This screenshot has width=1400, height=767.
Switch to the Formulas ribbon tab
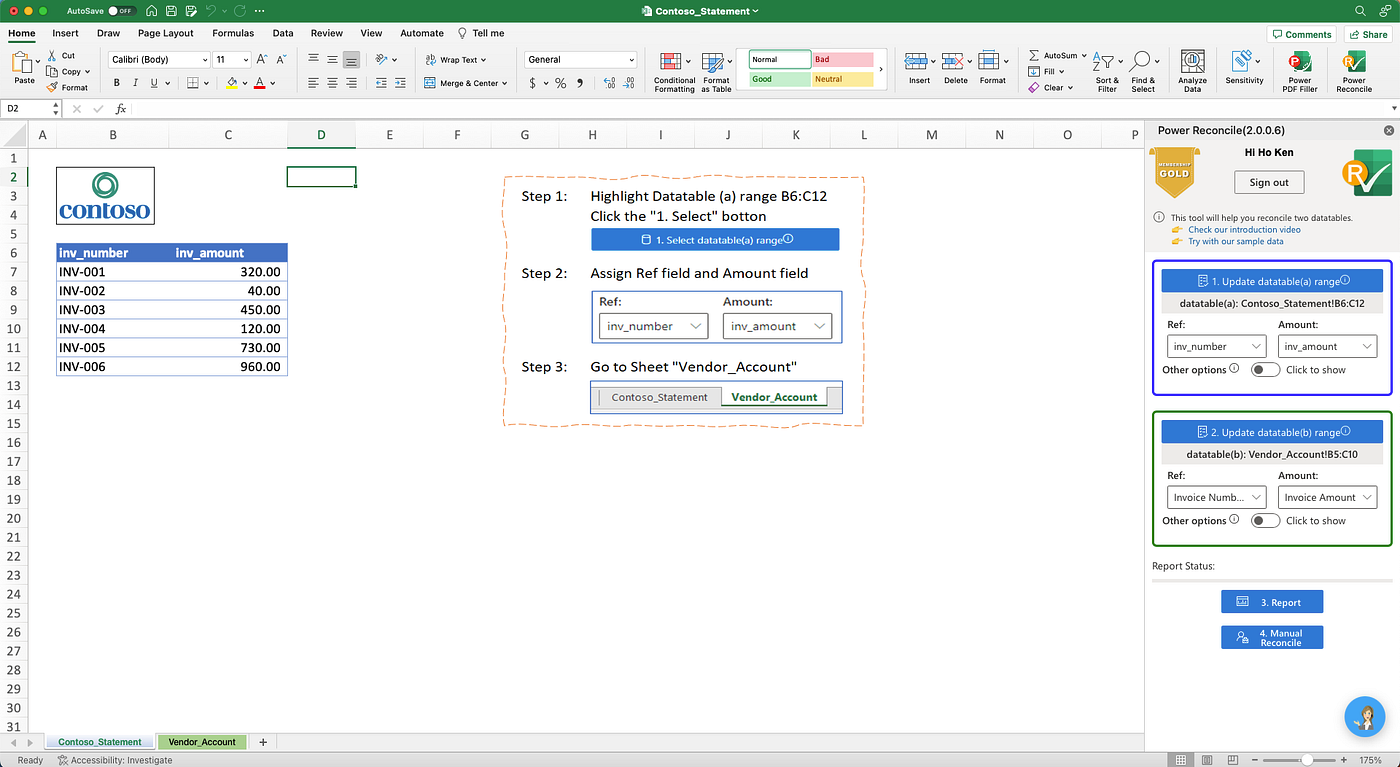[x=233, y=33]
